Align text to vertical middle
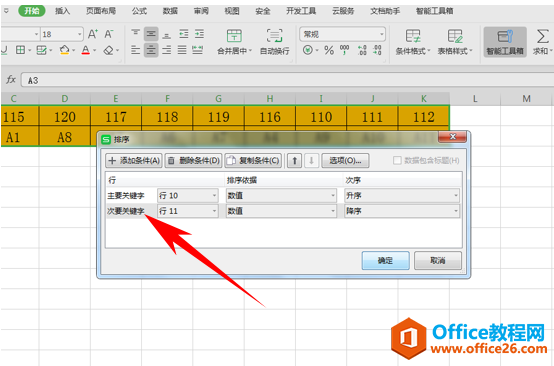The height and width of the screenshot is (366, 554). (151, 34)
